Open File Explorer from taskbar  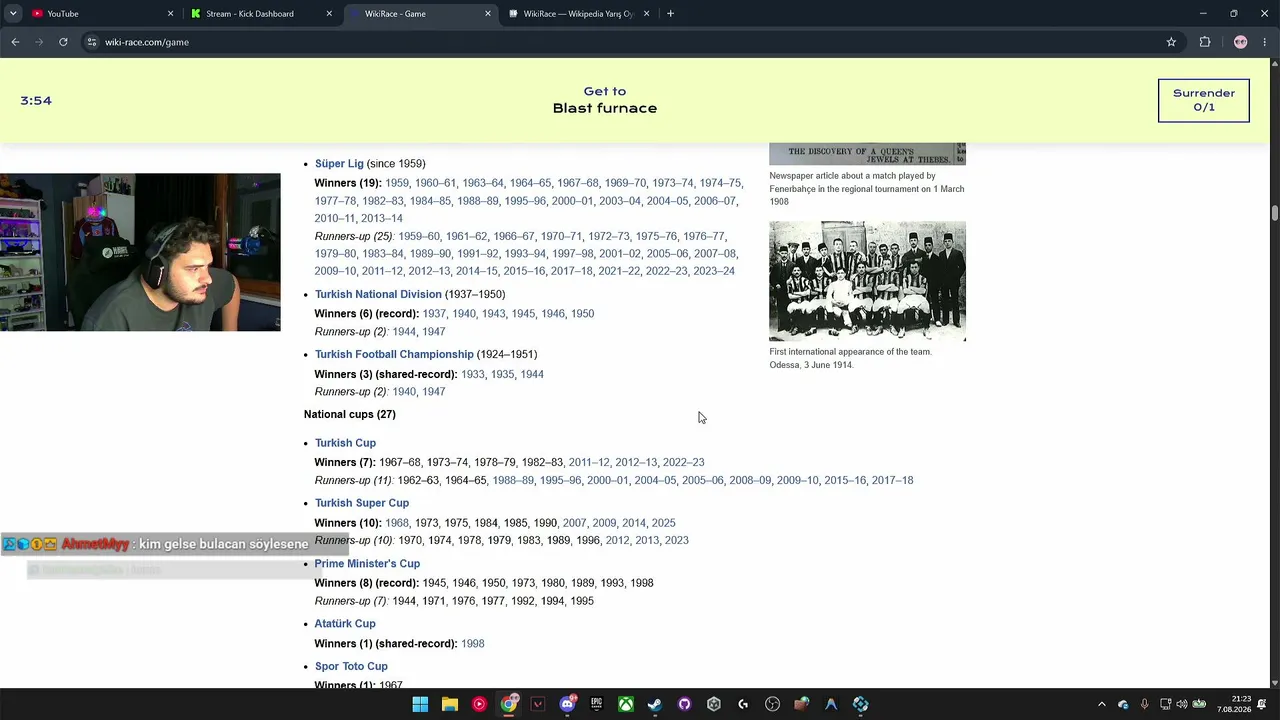pyautogui.click(x=450, y=704)
